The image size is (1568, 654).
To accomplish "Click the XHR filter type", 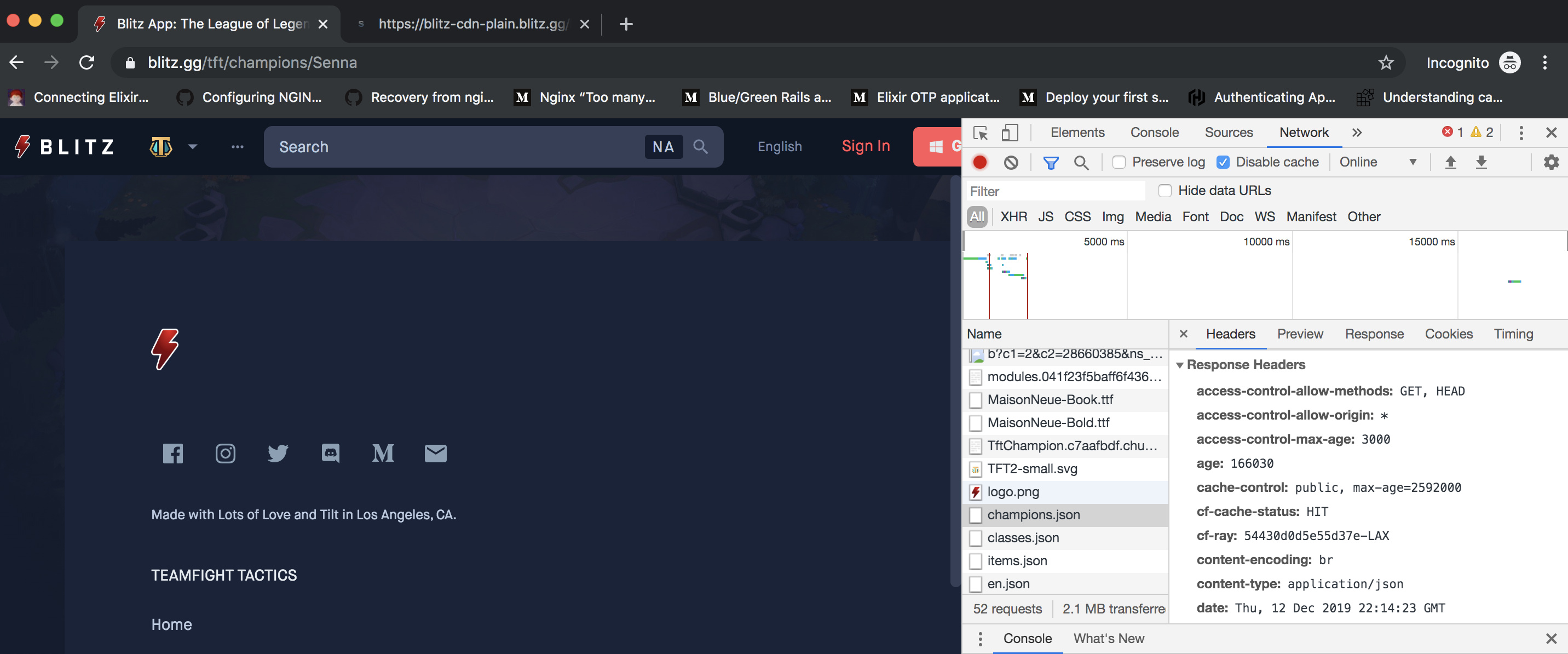I will pyautogui.click(x=1013, y=217).
